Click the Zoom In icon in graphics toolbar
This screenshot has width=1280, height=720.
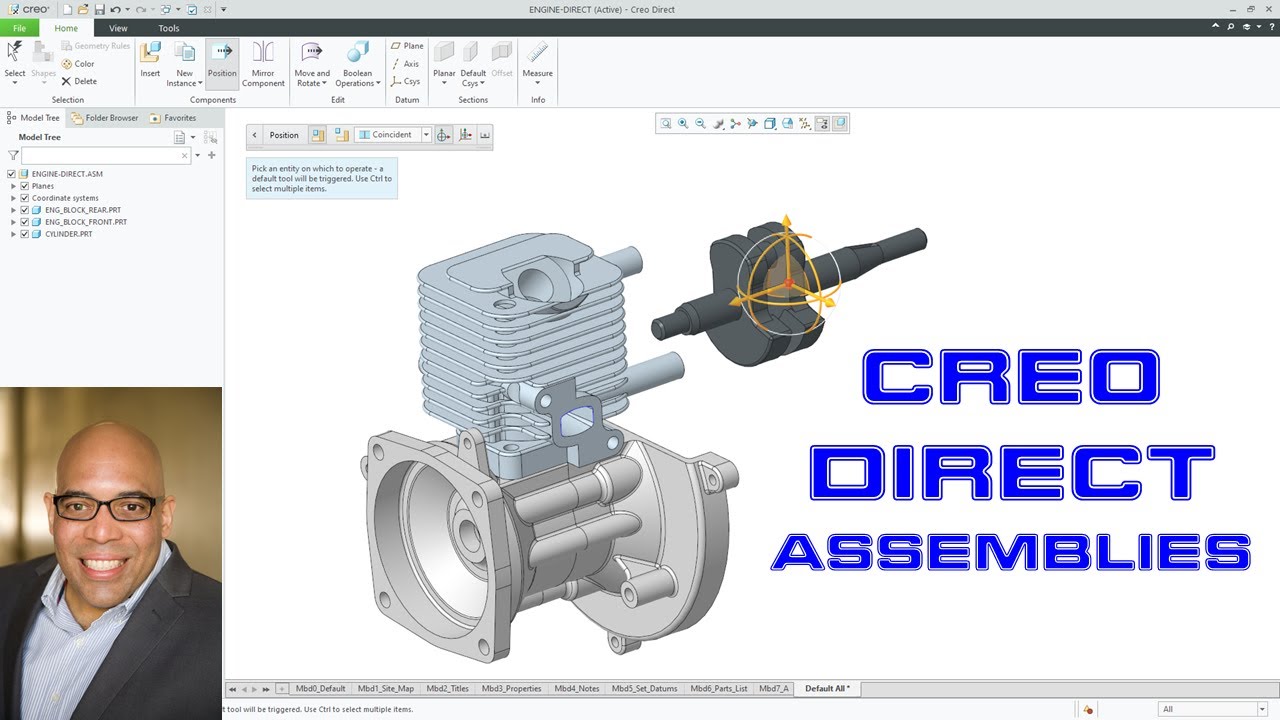tap(683, 124)
